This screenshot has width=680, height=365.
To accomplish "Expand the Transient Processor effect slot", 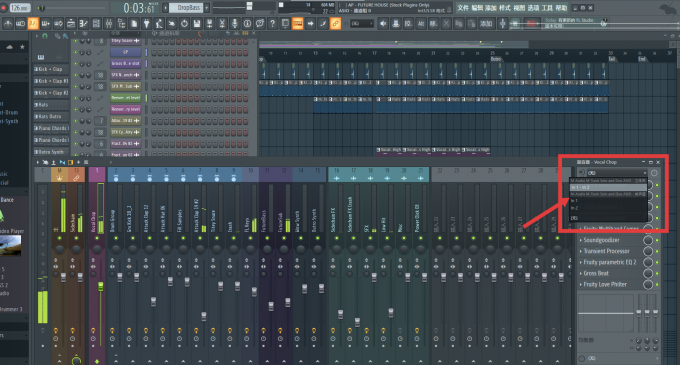I will [x=581, y=251].
